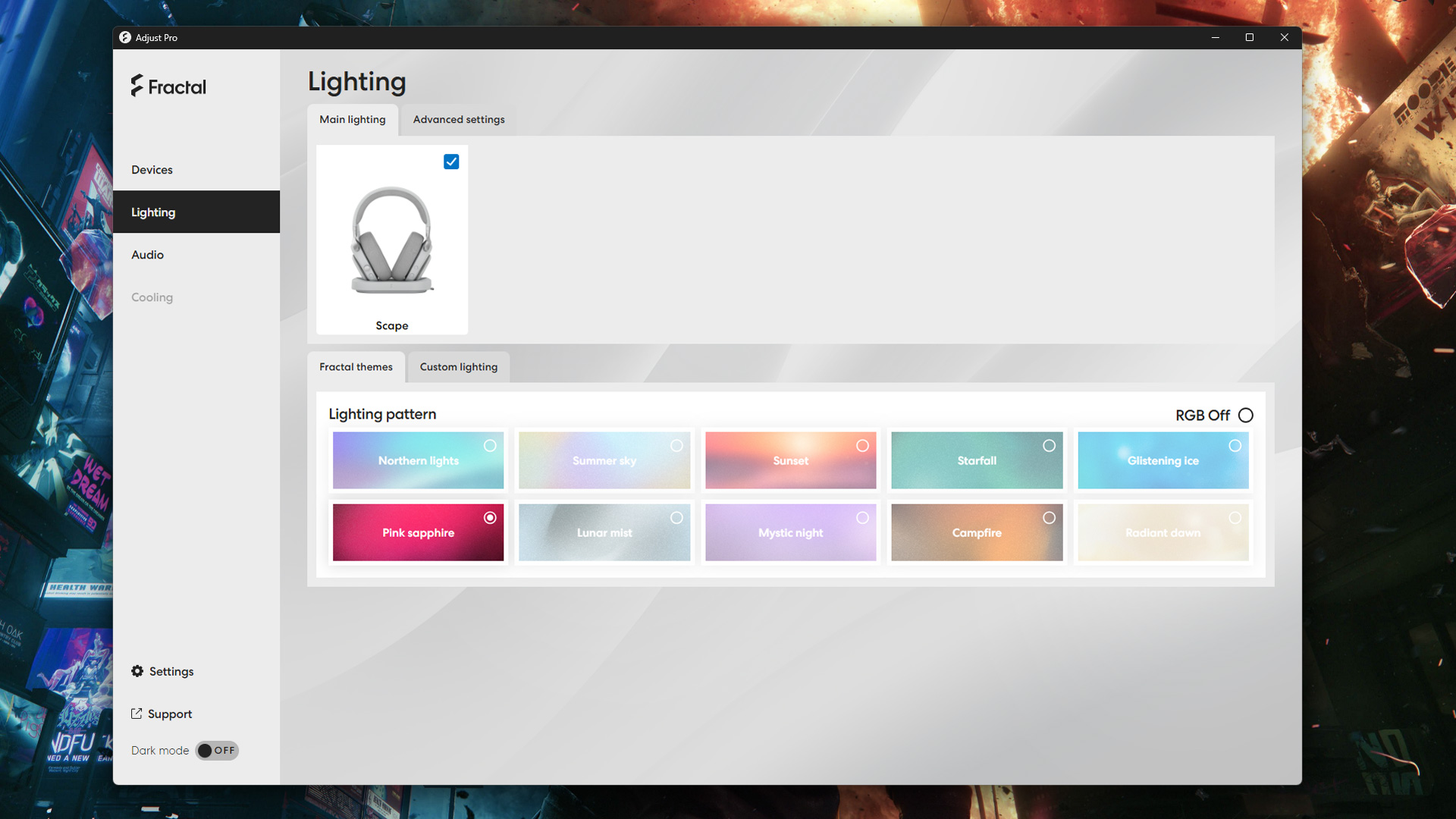The image size is (1456, 819).
Task: Click the Fractal logo in the sidebar
Action: [168, 86]
